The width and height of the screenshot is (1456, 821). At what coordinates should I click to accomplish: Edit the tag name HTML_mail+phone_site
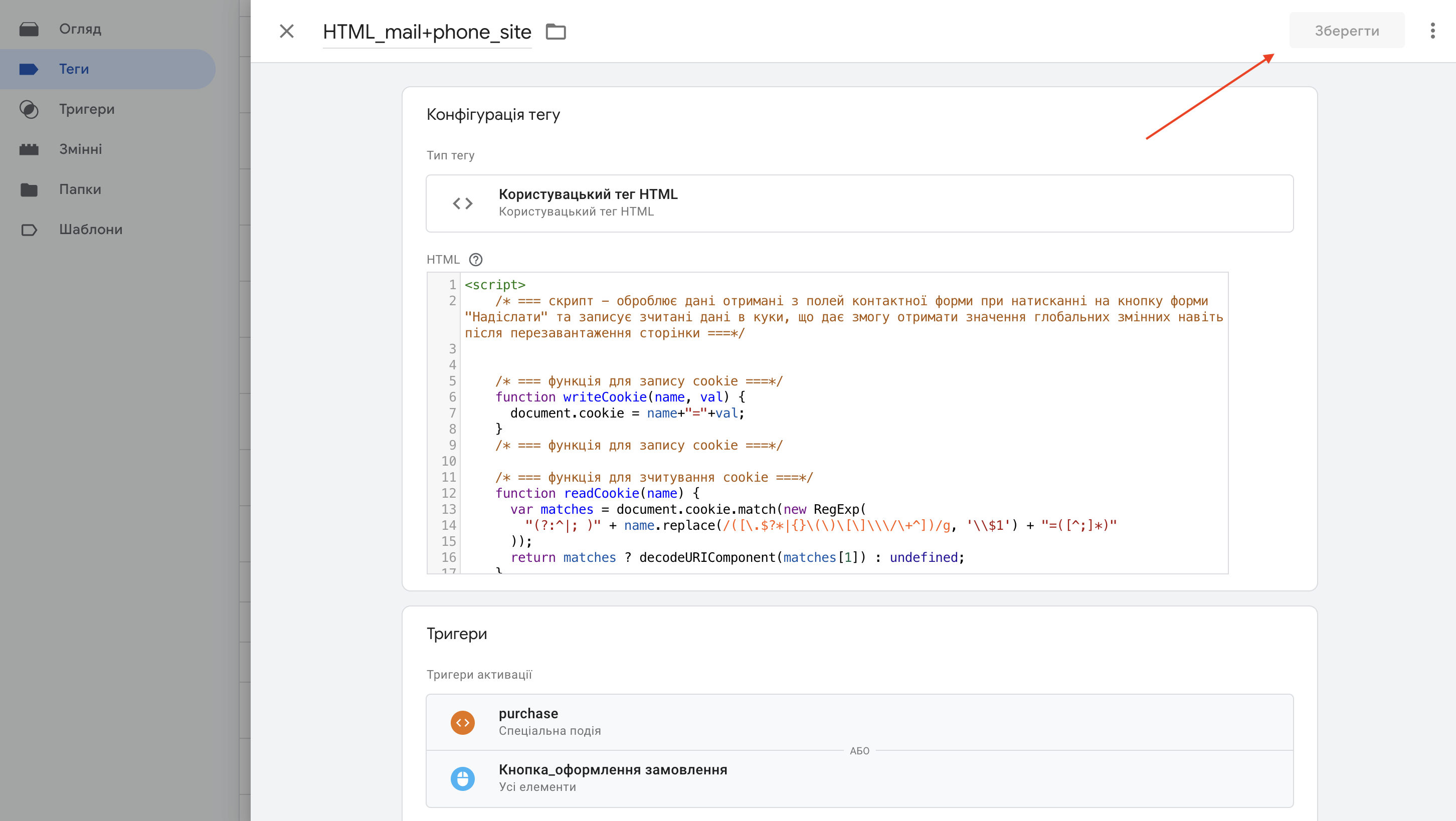427,32
